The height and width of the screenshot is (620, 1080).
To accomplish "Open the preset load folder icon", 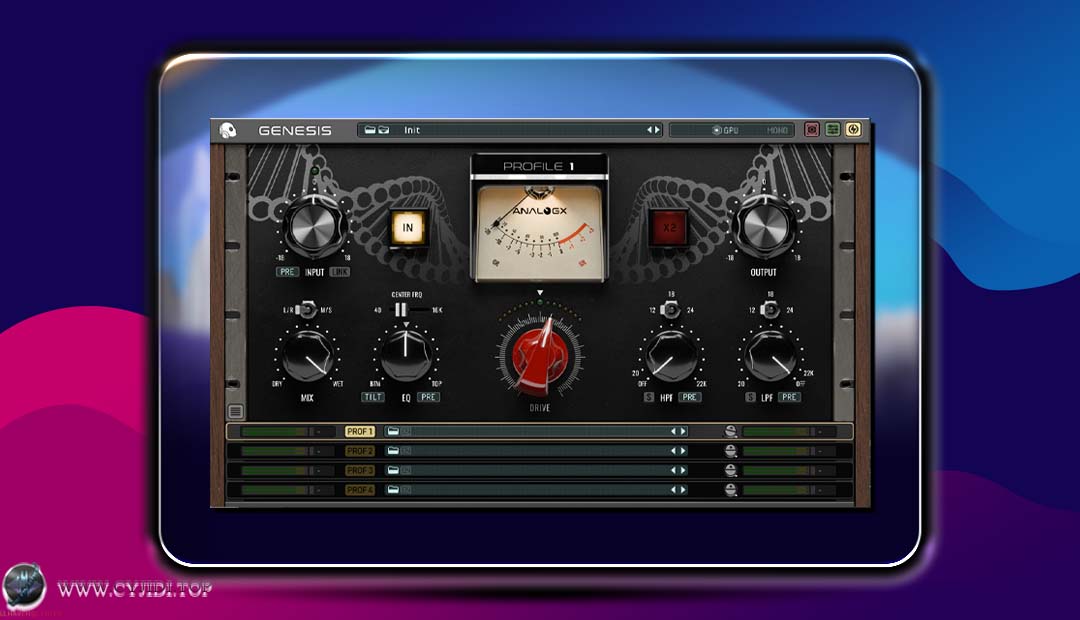I will [x=371, y=130].
